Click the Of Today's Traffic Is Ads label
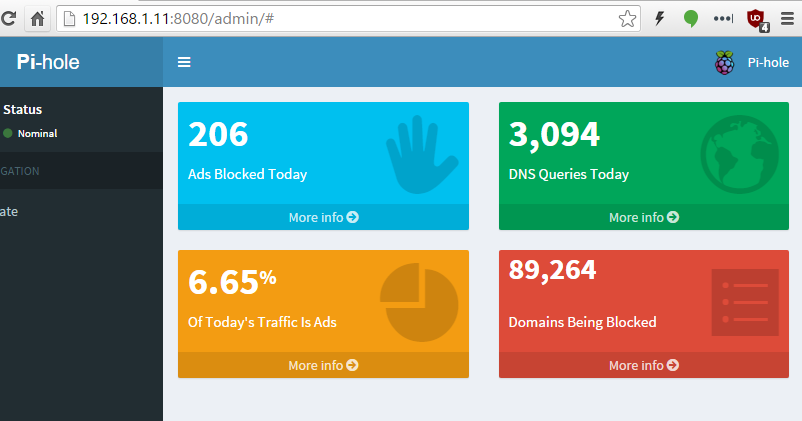 pos(262,322)
